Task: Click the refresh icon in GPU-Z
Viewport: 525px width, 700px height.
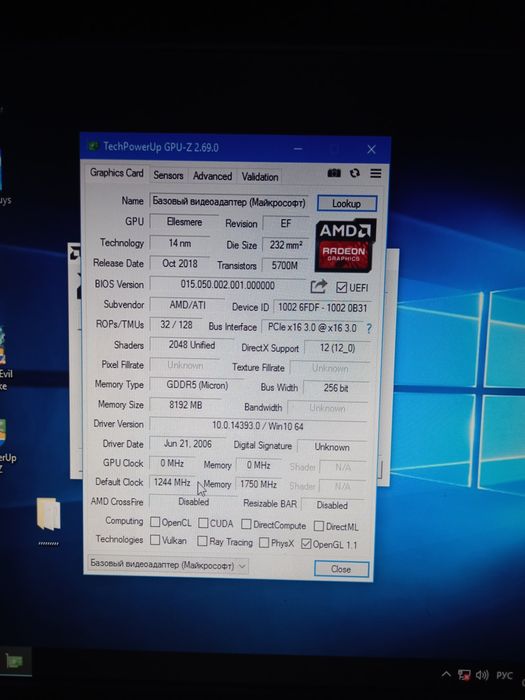Action: (355, 173)
